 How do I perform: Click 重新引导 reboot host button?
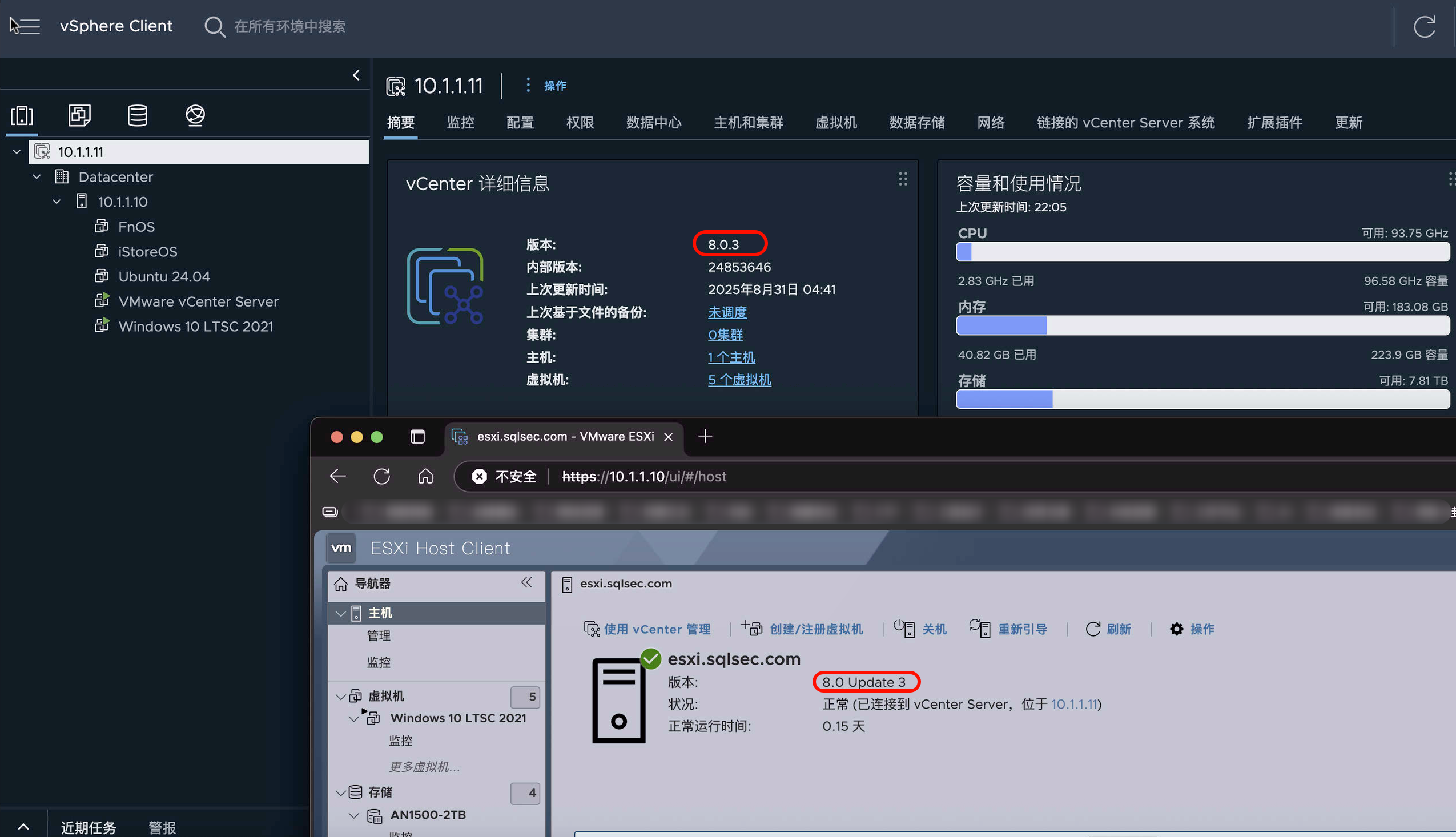point(1008,629)
